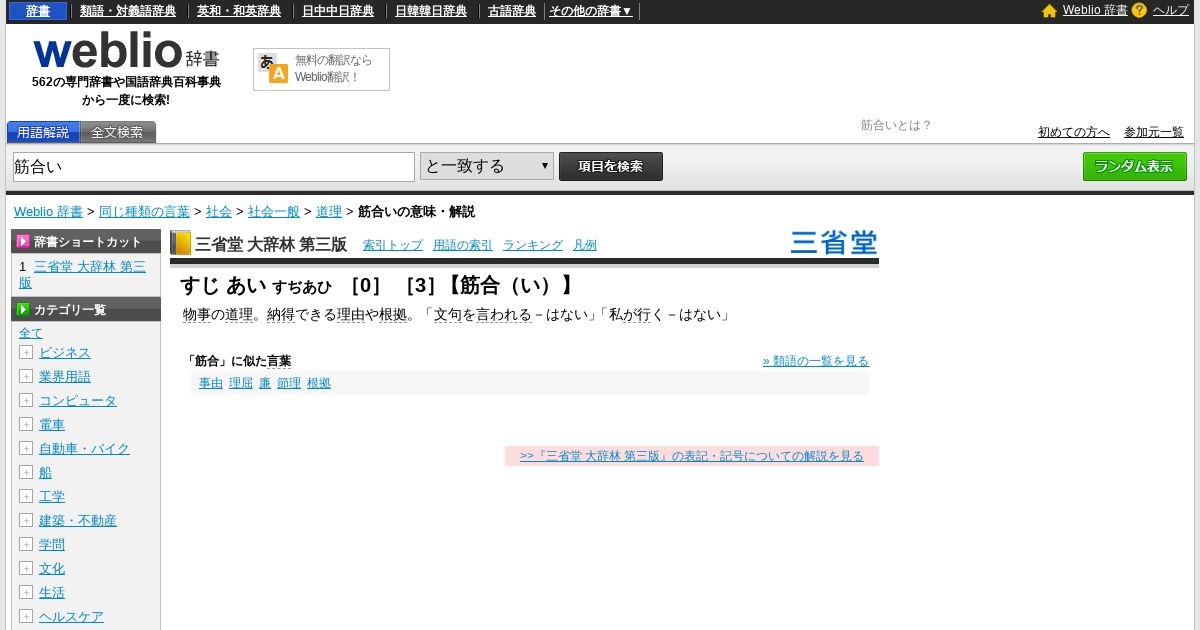Open the similar word 事由
This screenshot has width=1200, height=630.
click(x=211, y=383)
